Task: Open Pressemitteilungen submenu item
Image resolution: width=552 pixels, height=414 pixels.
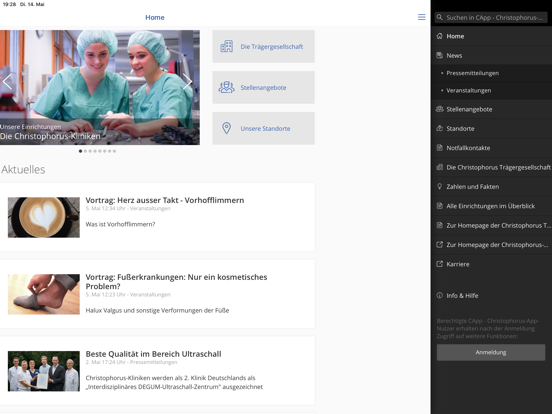Action: (x=491, y=73)
